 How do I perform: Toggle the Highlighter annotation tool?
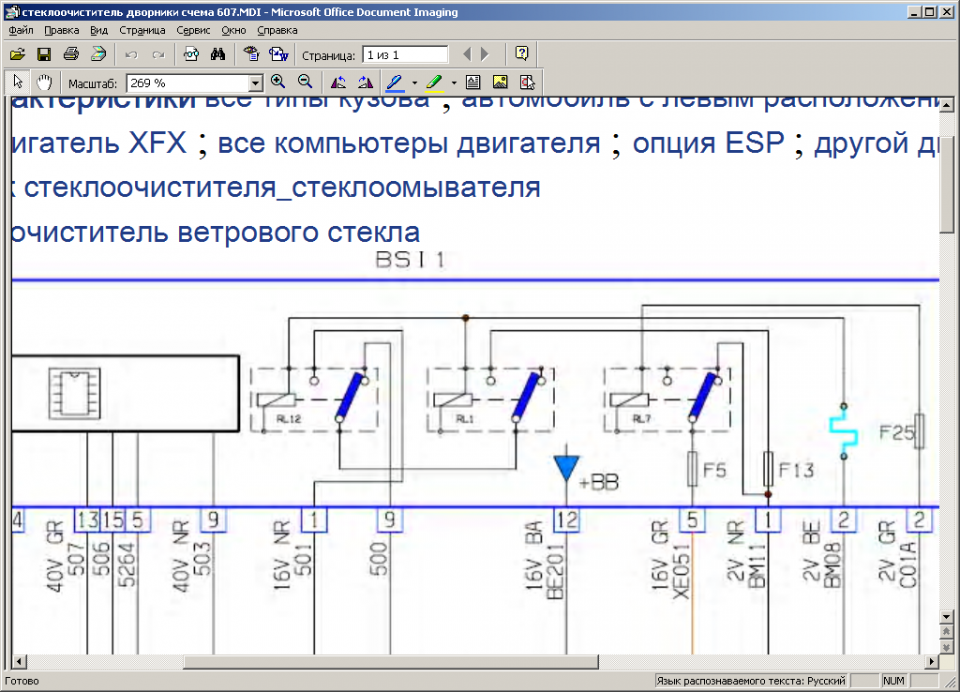(435, 81)
